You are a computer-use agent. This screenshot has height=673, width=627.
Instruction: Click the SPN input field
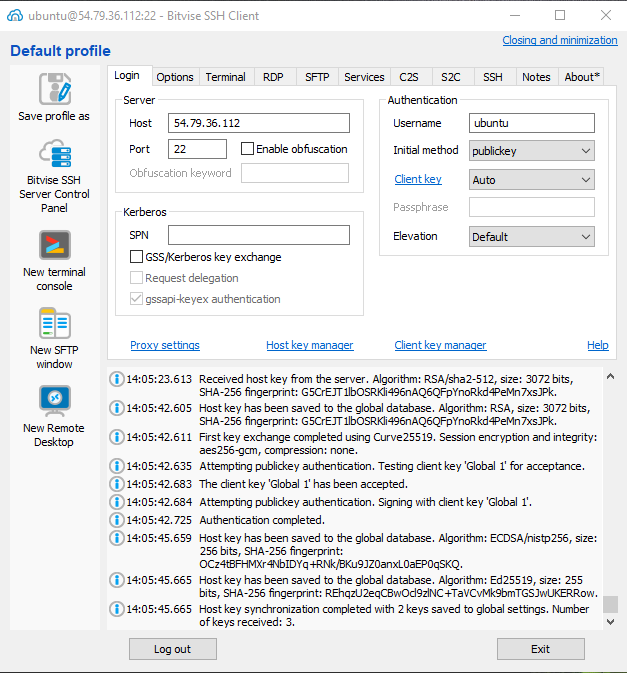(x=259, y=235)
